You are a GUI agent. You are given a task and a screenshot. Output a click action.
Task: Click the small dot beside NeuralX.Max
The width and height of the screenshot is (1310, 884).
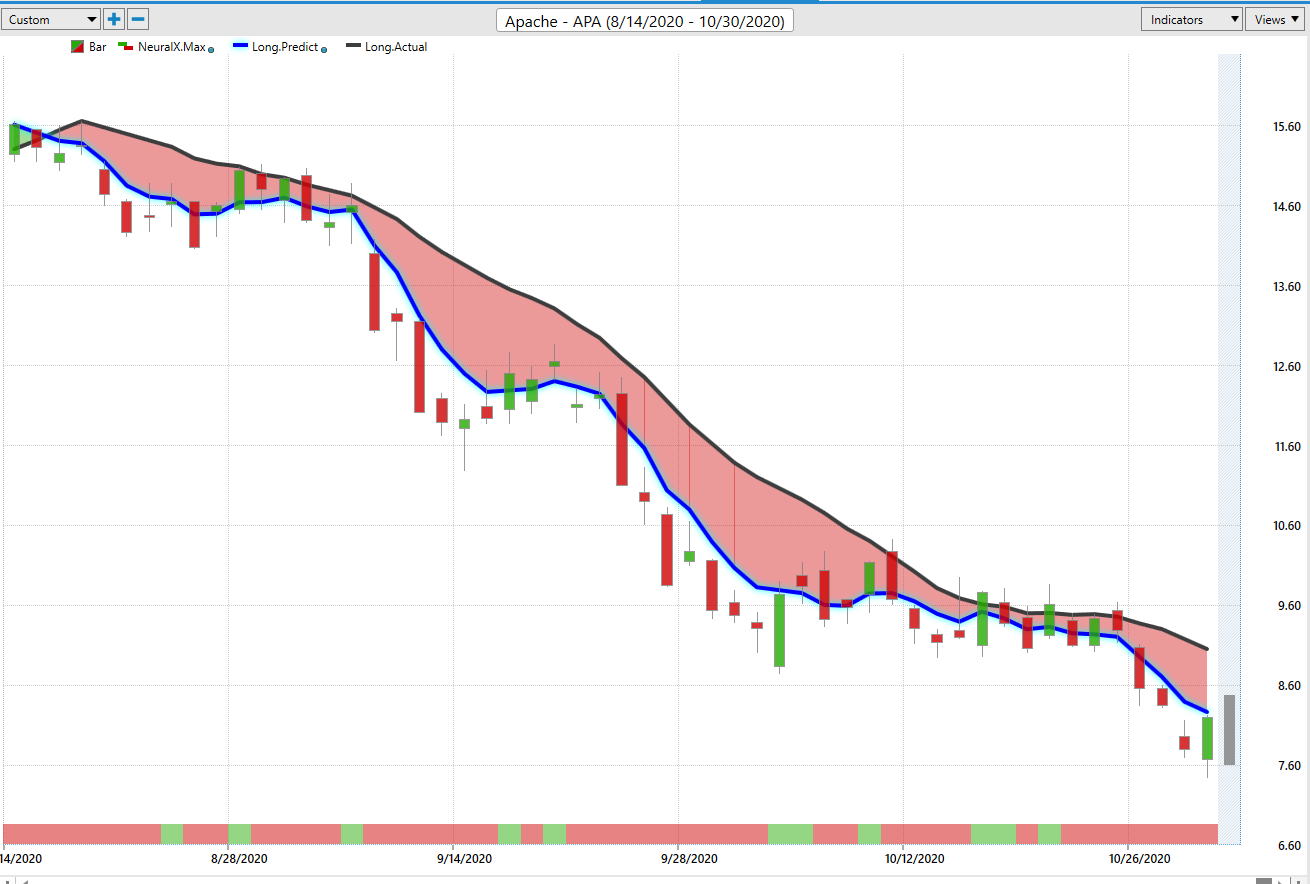211,48
